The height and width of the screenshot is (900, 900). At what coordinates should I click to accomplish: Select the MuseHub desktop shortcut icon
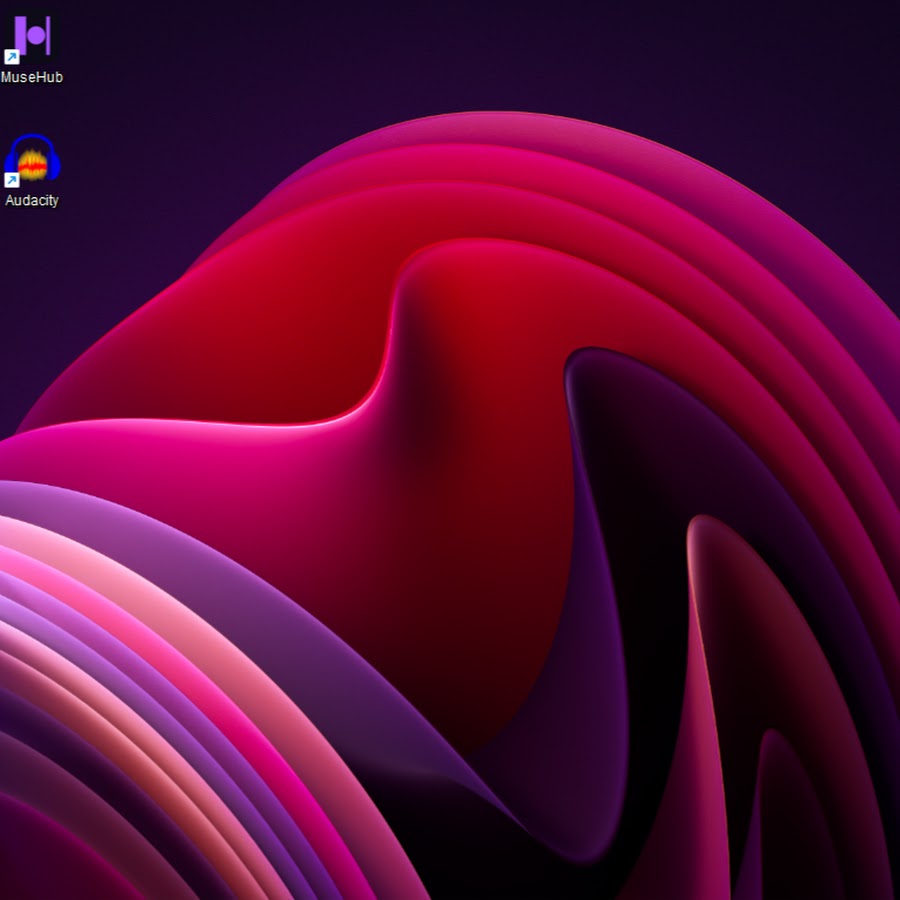tap(32, 38)
